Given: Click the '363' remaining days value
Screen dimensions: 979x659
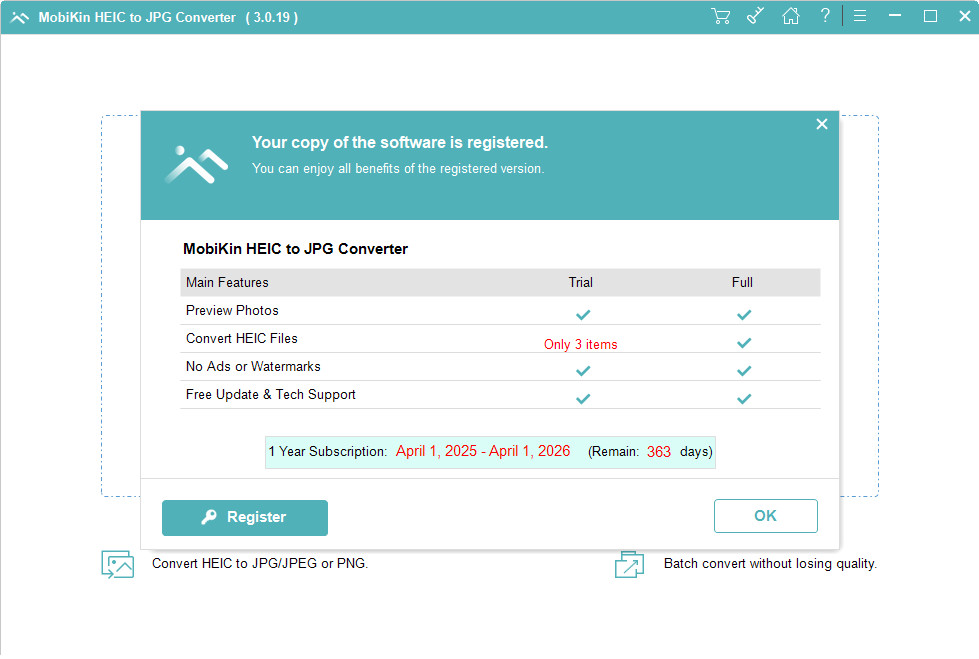Looking at the screenshot, I should [659, 452].
